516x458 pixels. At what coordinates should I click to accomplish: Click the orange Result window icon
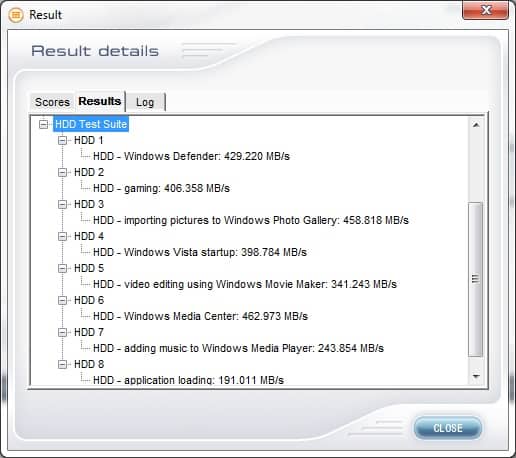tap(16, 15)
